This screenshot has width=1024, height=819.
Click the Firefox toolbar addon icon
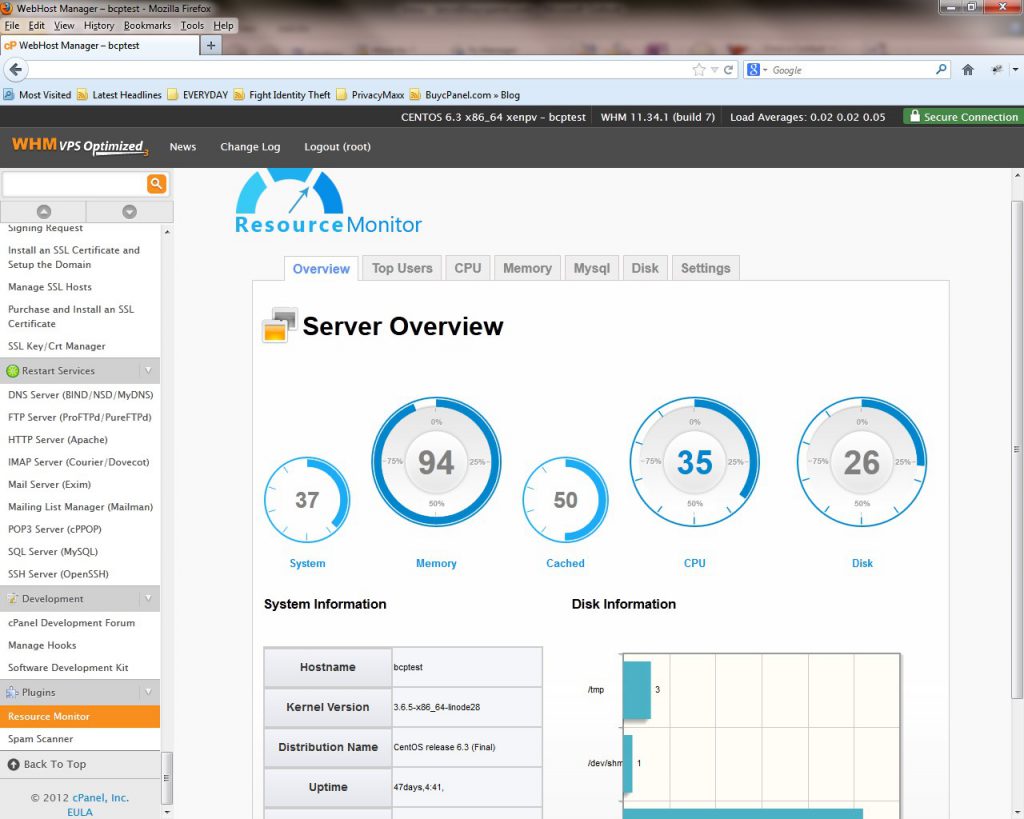click(997, 70)
